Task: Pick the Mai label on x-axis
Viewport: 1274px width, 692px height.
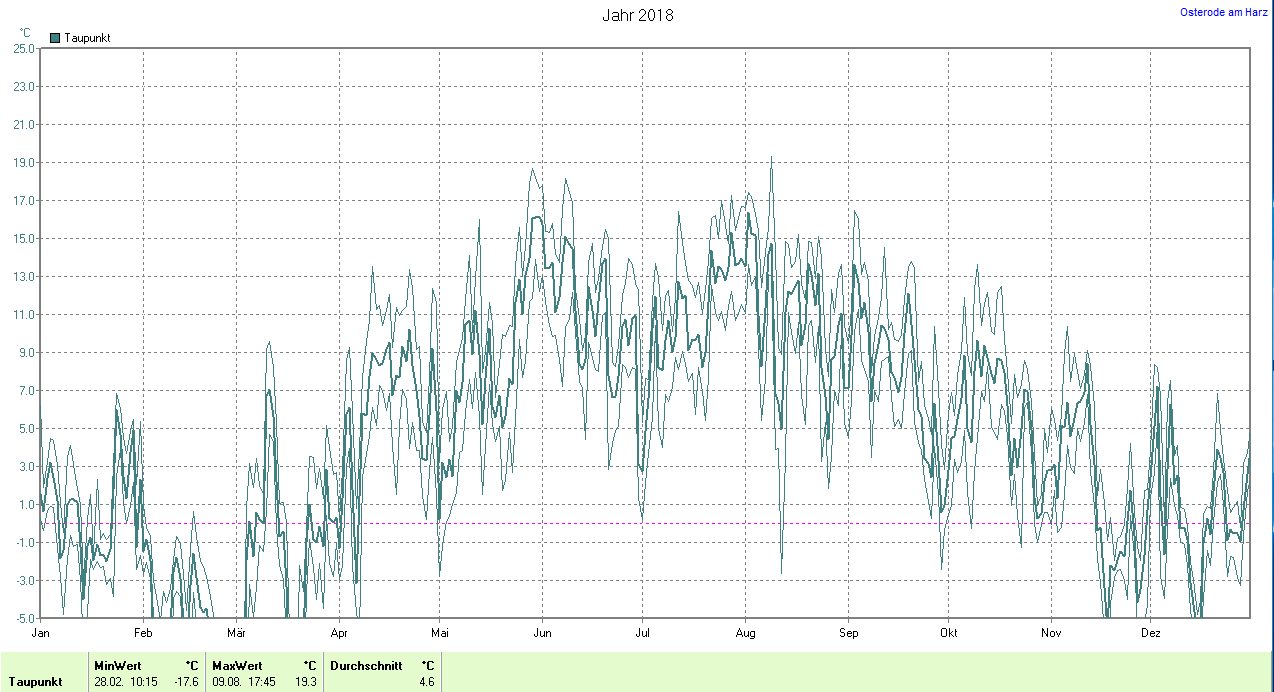Action: click(439, 633)
